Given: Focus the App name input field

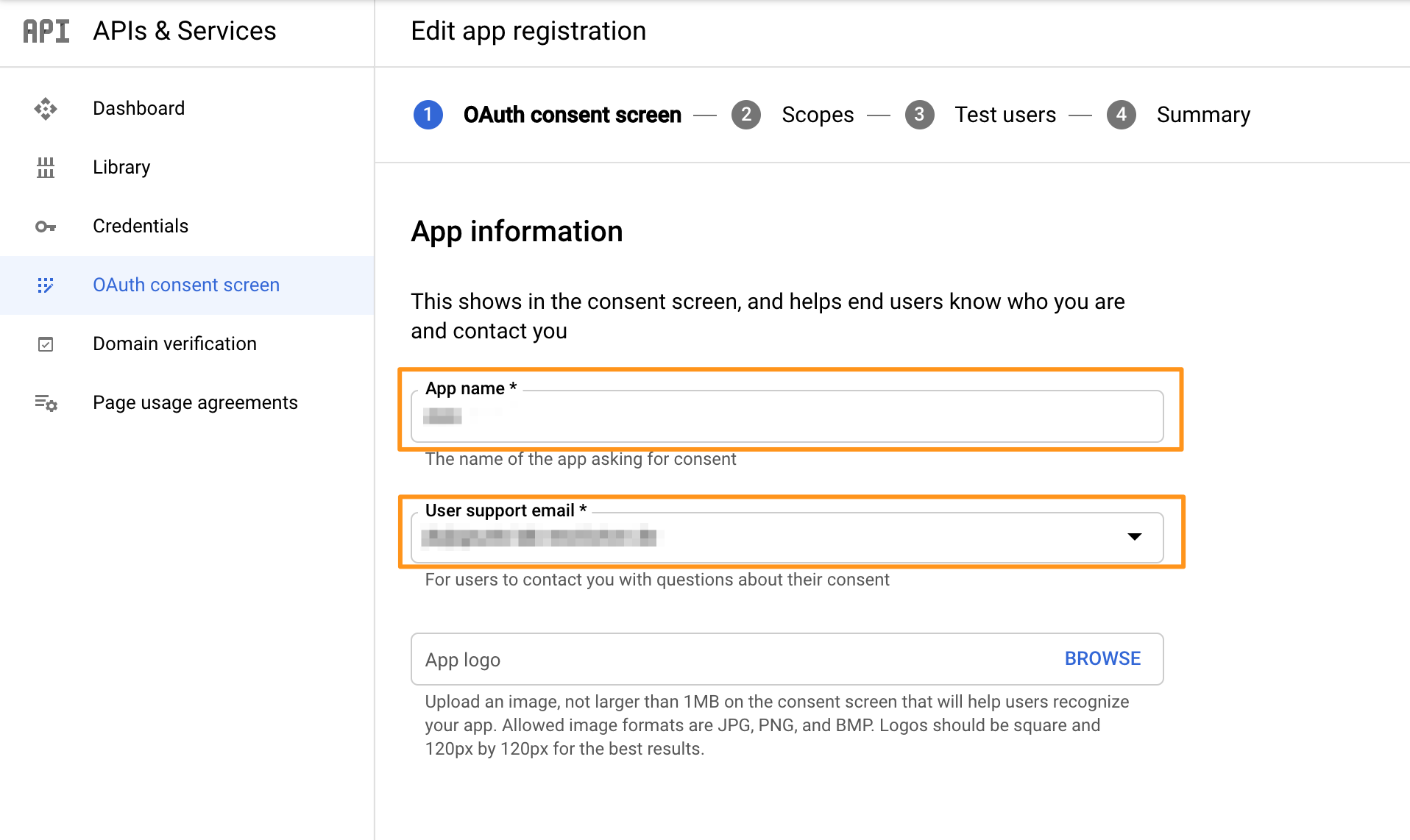Looking at the screenshot, I should pos(787,416).
